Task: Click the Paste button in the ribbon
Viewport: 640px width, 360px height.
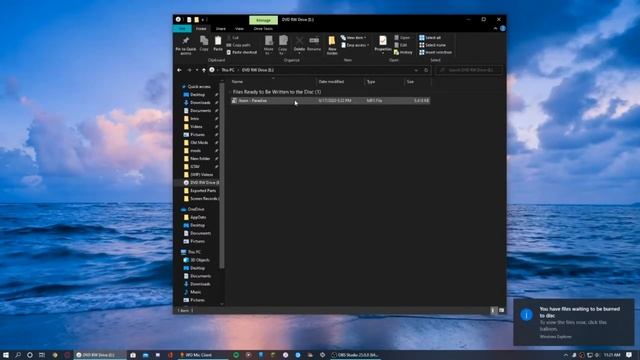Action: [x=218, y=44]
